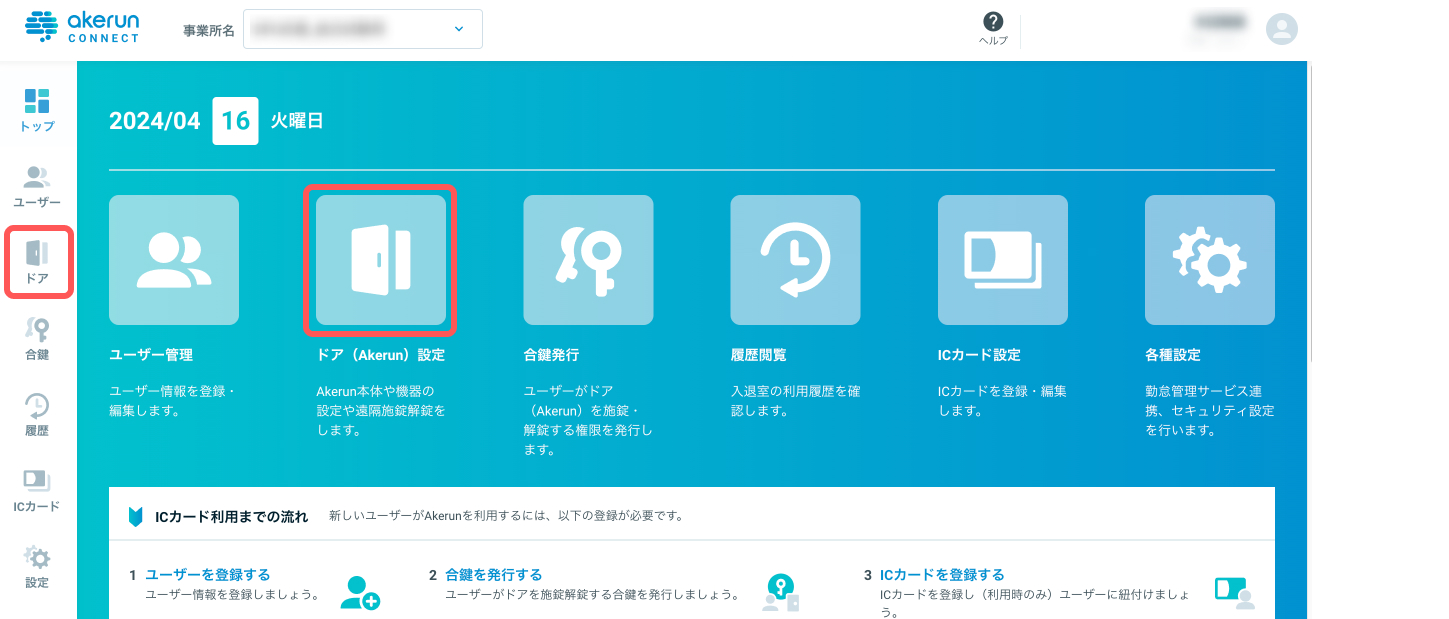Click the key issue icon in step 2

[780, 592]
